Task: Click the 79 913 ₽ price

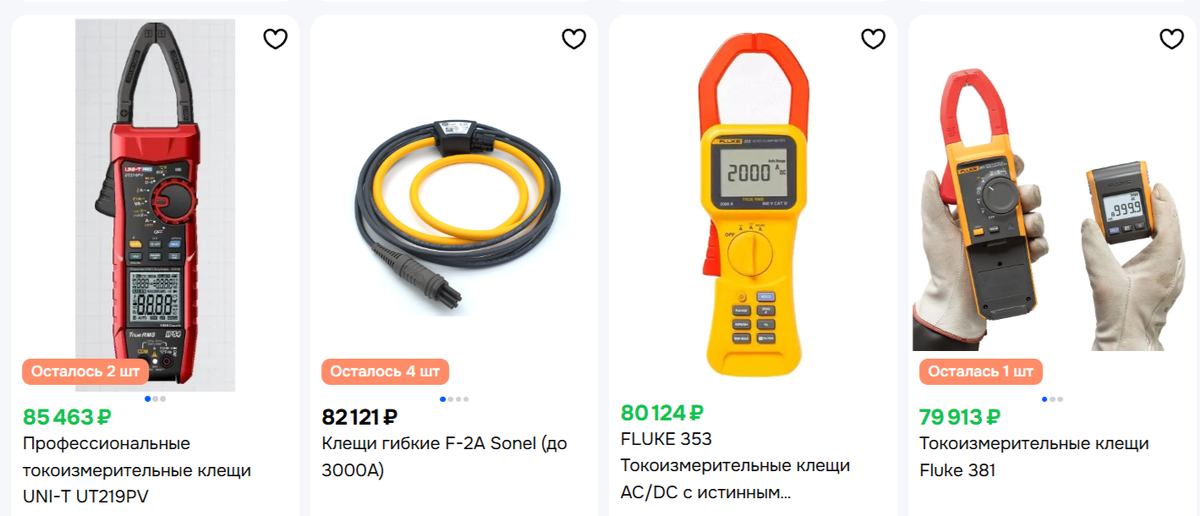Action: [x=960, y=416]
